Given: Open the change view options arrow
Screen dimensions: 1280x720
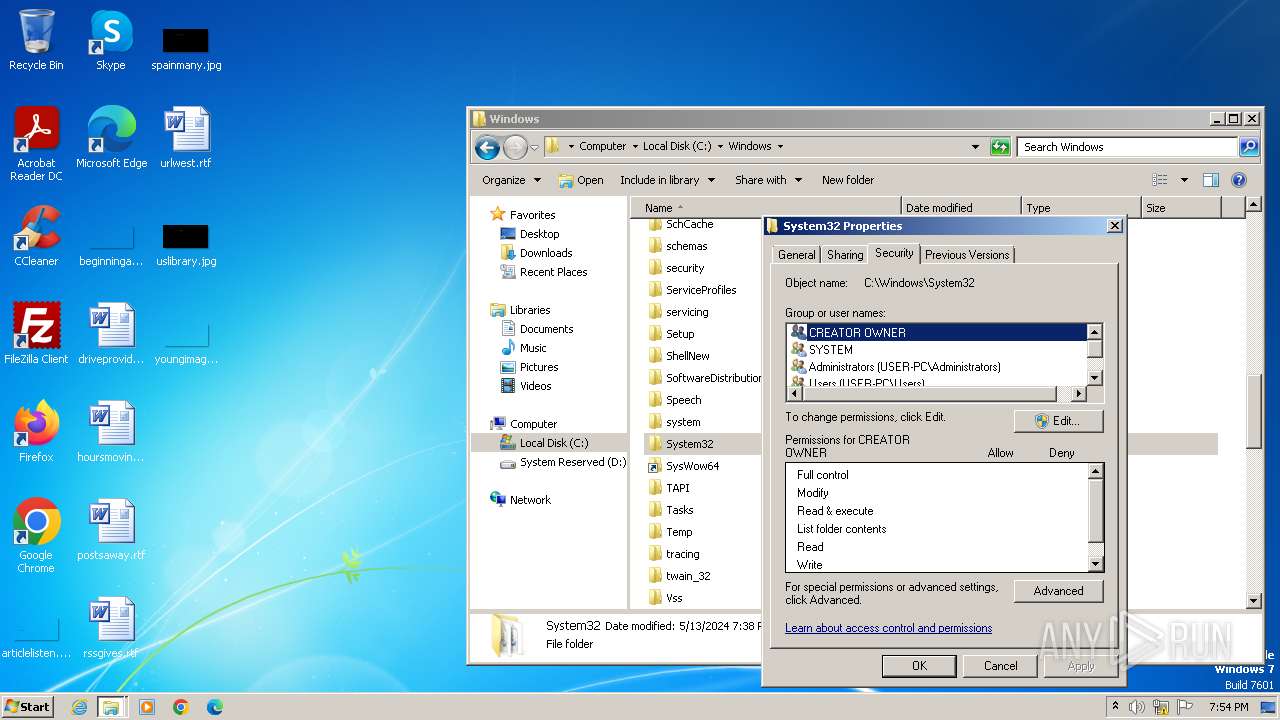Looking at the screenshot, I should point(1184,180).
